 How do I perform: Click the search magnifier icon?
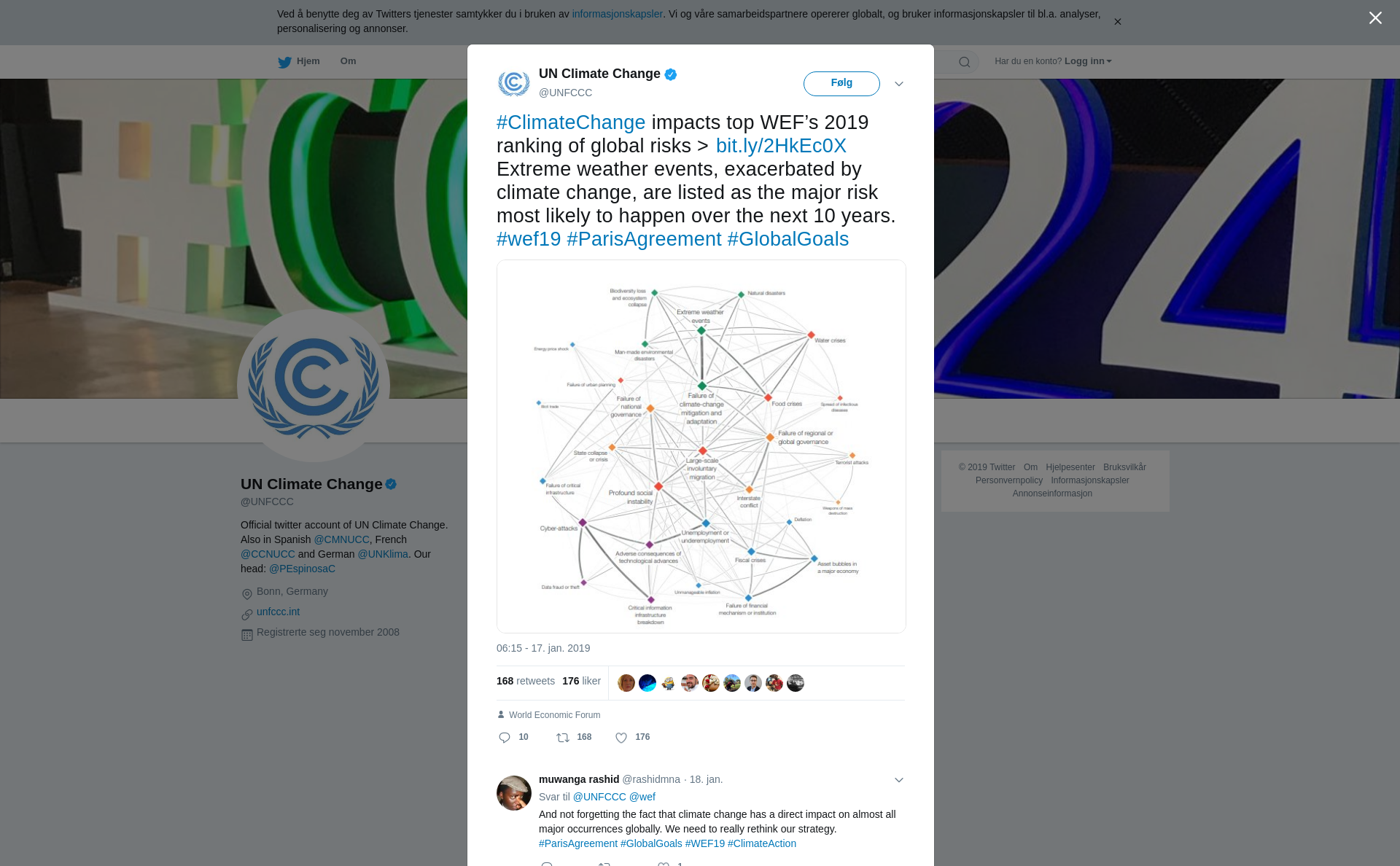pos(965,62)
